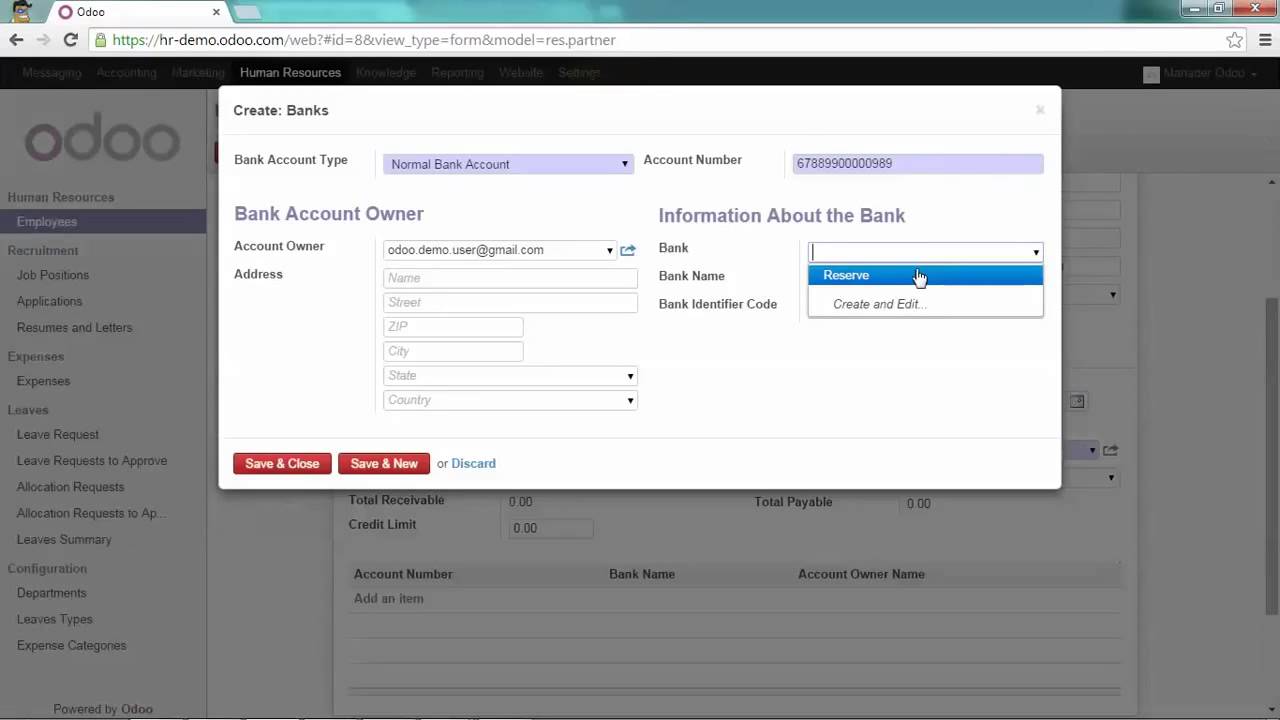This screenshot has height=720, width=1280.
Task: Open Leaves Summary in sidebar
Action: pos(64,539)
